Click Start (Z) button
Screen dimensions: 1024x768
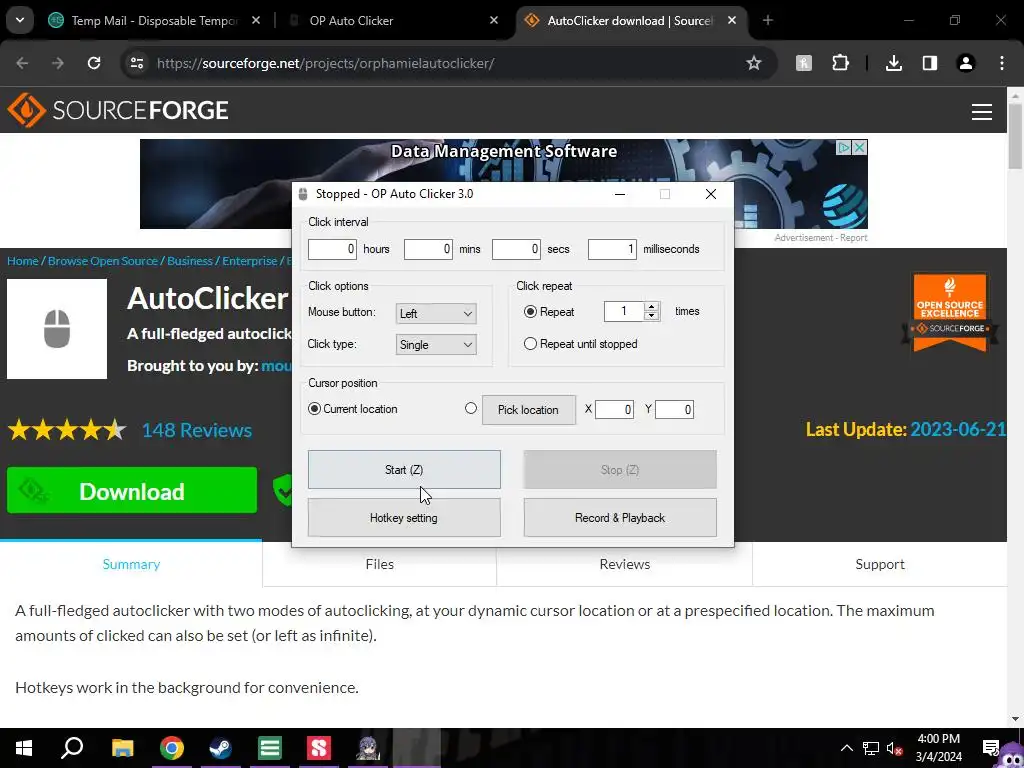[x=404, y=470]
